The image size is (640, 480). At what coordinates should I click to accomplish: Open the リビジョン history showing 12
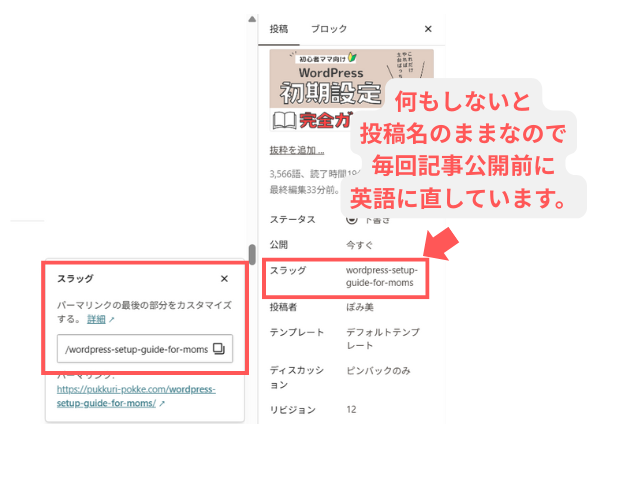[x=352, y=410]
